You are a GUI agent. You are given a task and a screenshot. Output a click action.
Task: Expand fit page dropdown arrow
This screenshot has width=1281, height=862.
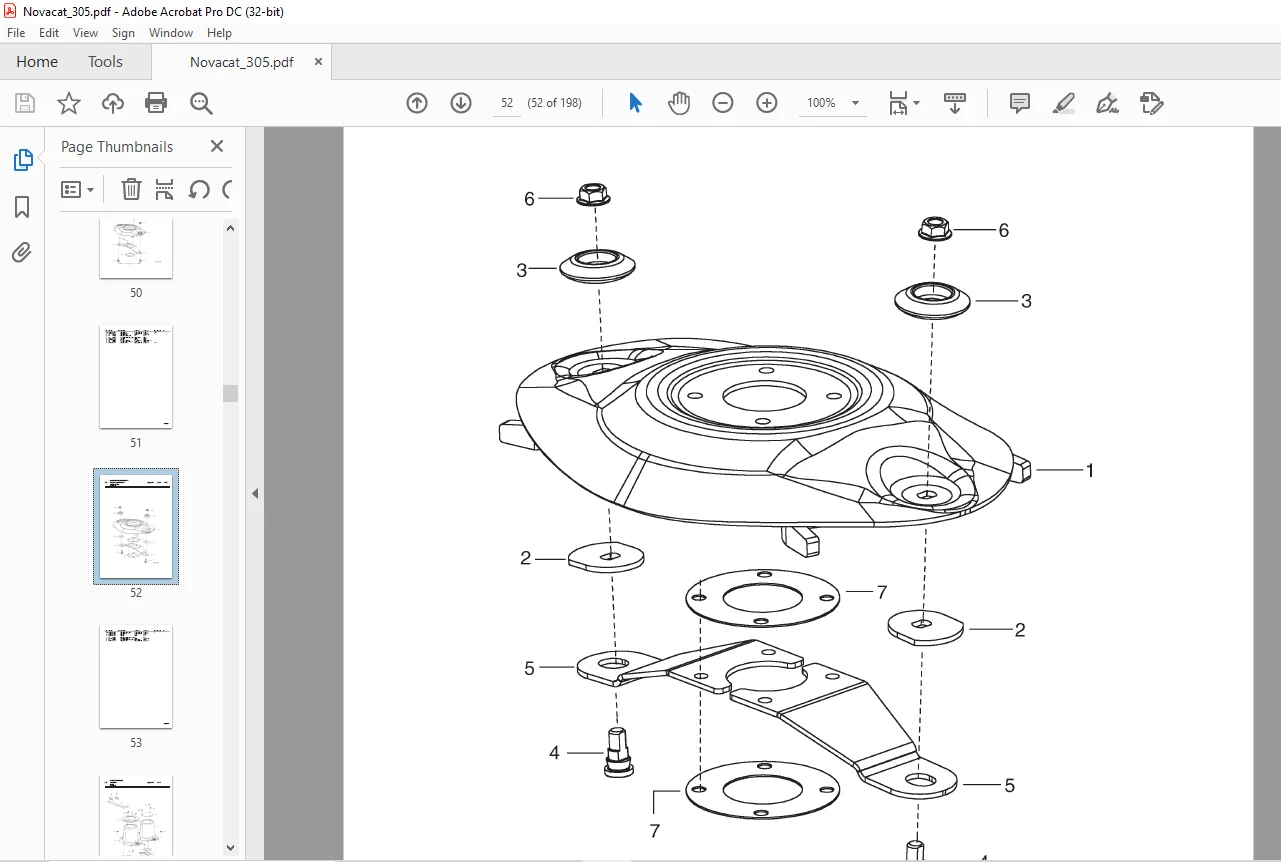point(917,103)
